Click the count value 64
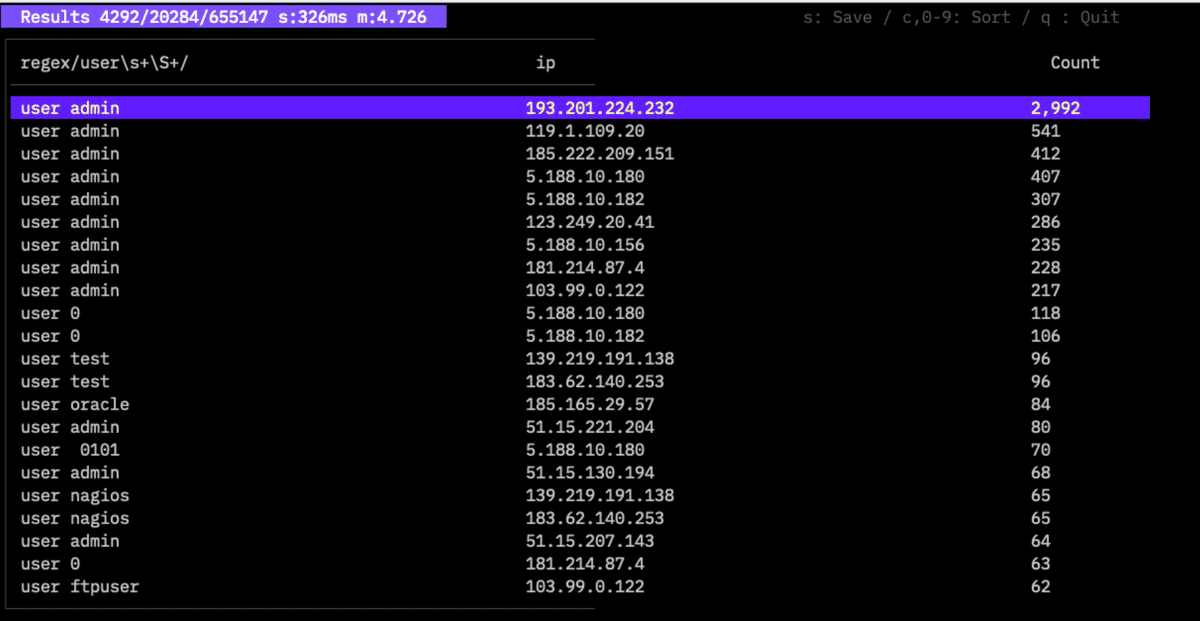This screenshot has height=621, width=1200. pos(1041,541)
